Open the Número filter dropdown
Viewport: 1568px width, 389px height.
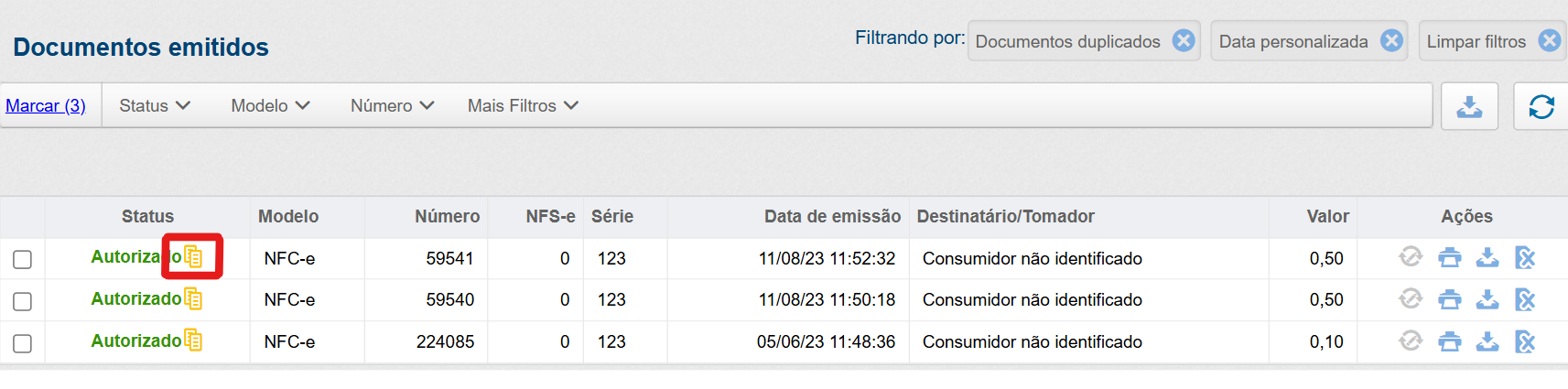pyautogui.click(x=392, y=106)
